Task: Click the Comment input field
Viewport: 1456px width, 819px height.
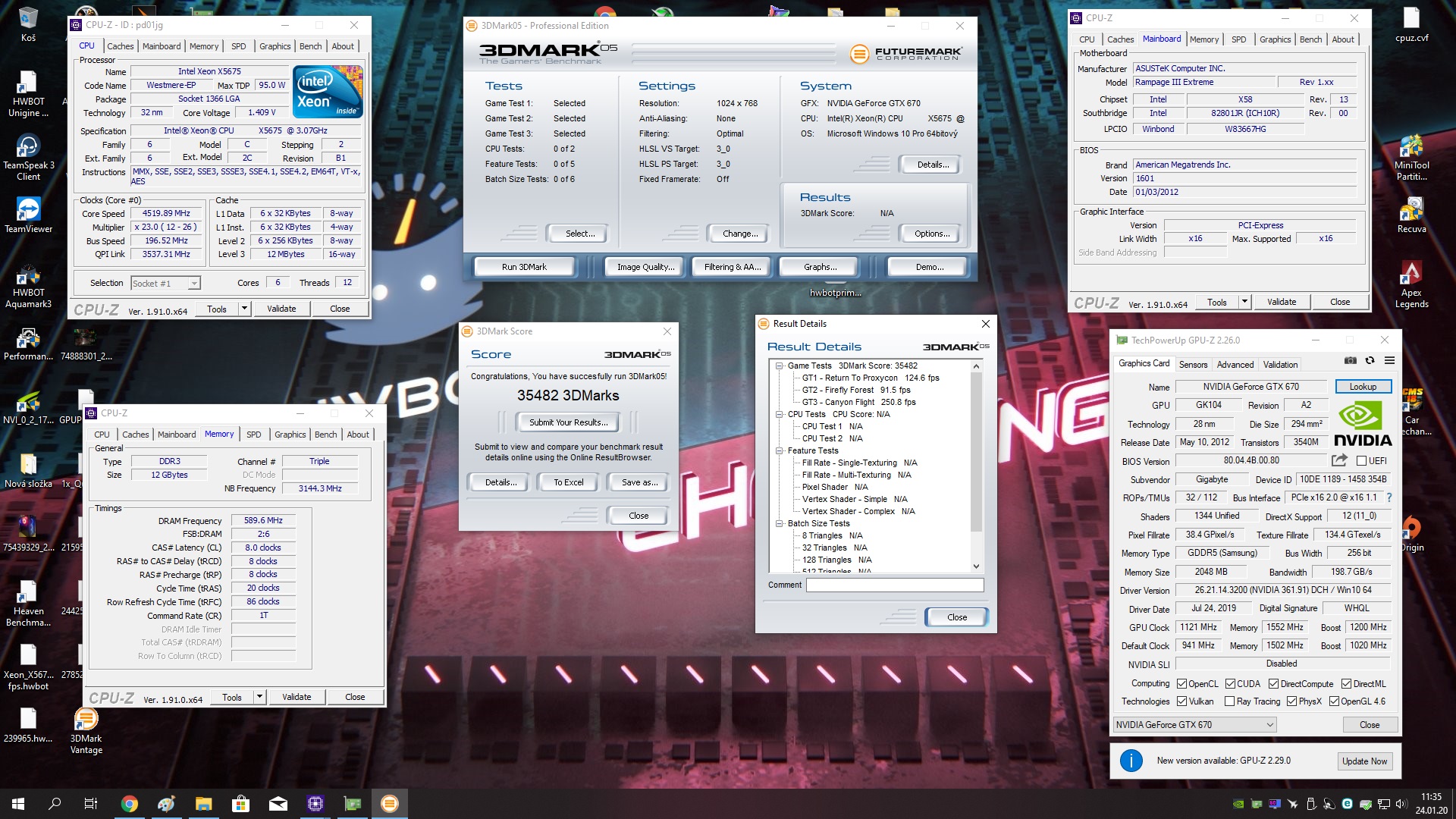Action: (895, 585)
